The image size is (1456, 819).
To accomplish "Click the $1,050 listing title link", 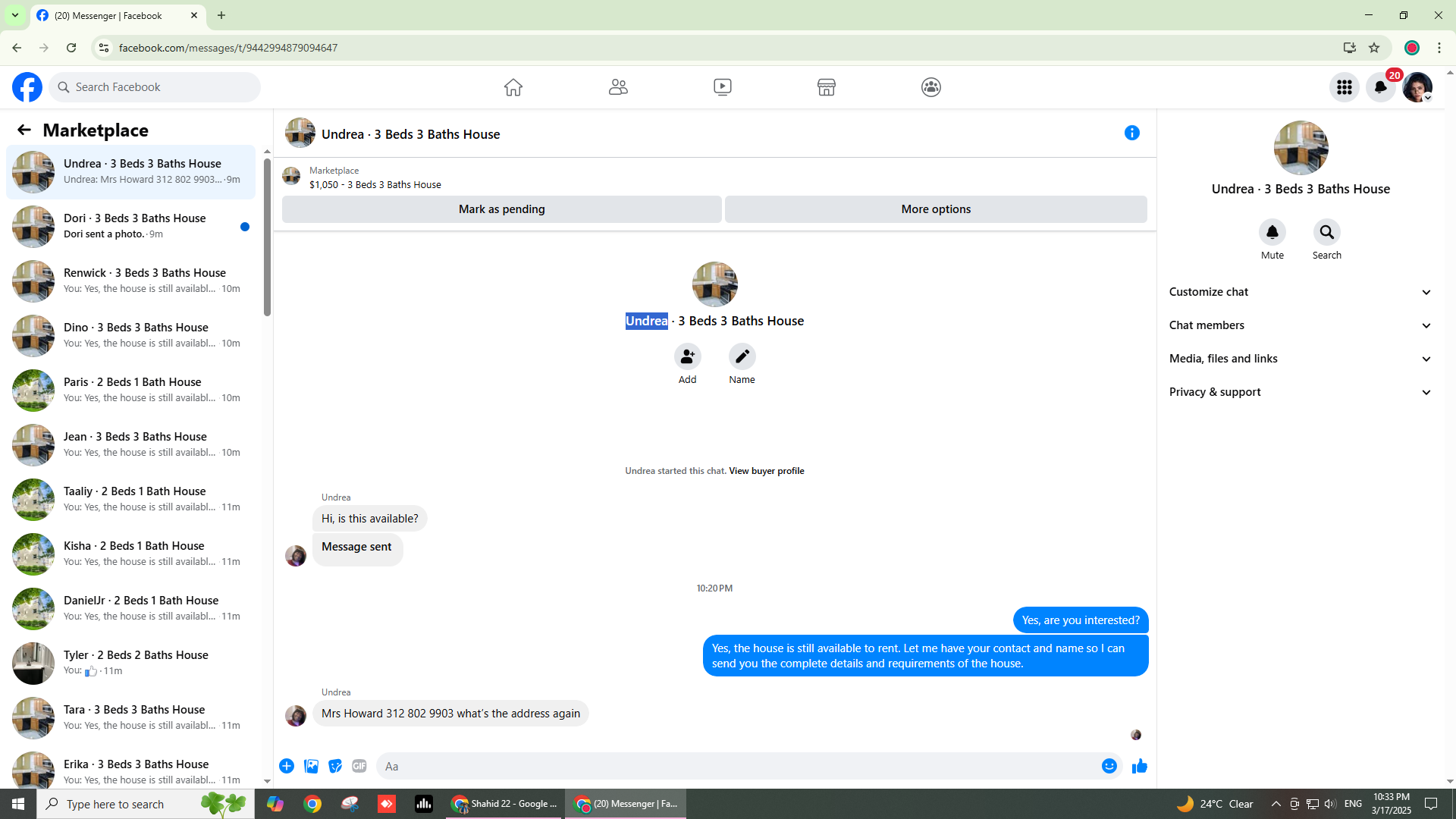I will 375,185.
